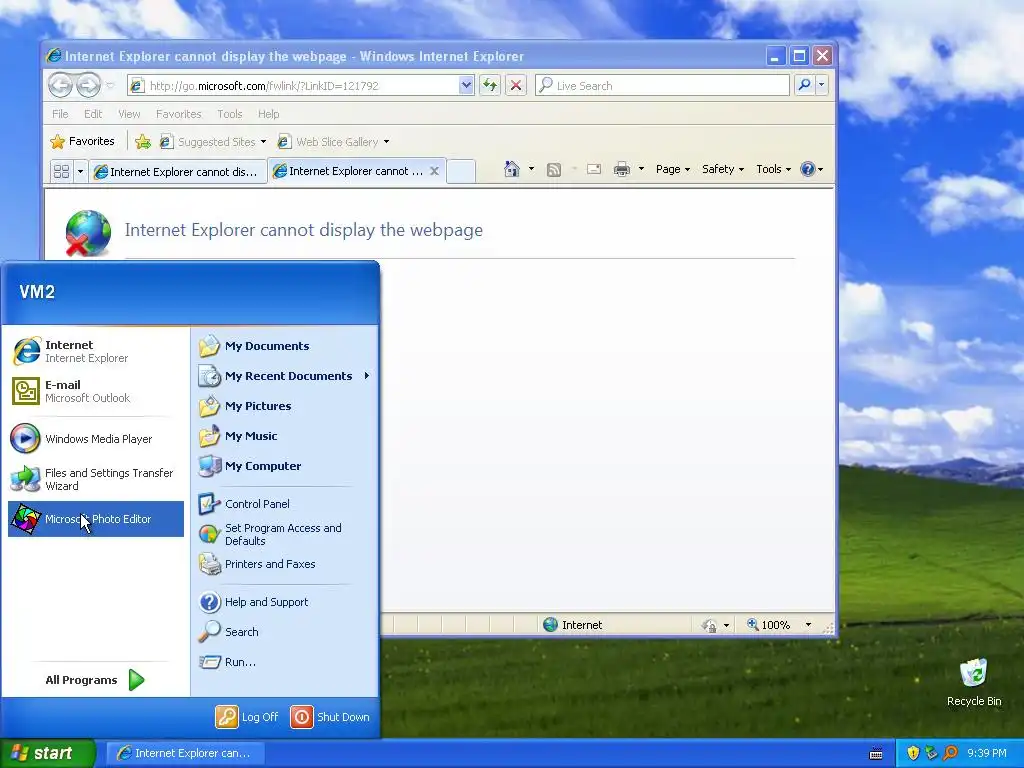
Task: Open the Quick Tabs list dropdown arrow
Action: pos(80,171)
